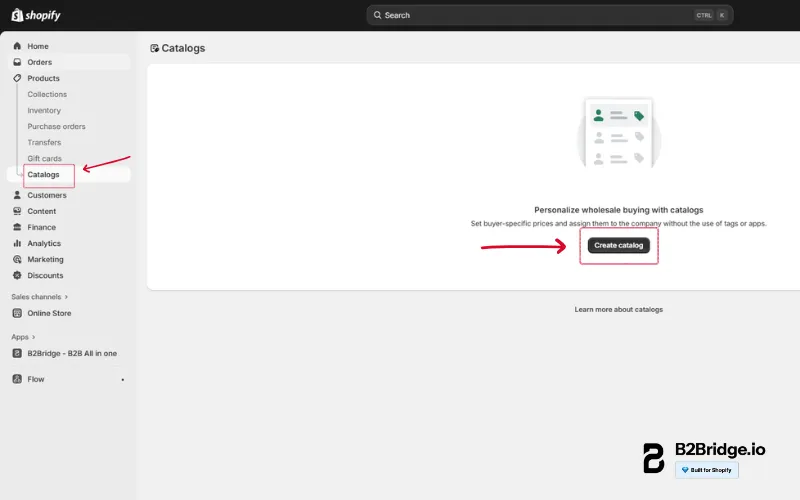Click the Catalogs page header icon

(155, 48)
